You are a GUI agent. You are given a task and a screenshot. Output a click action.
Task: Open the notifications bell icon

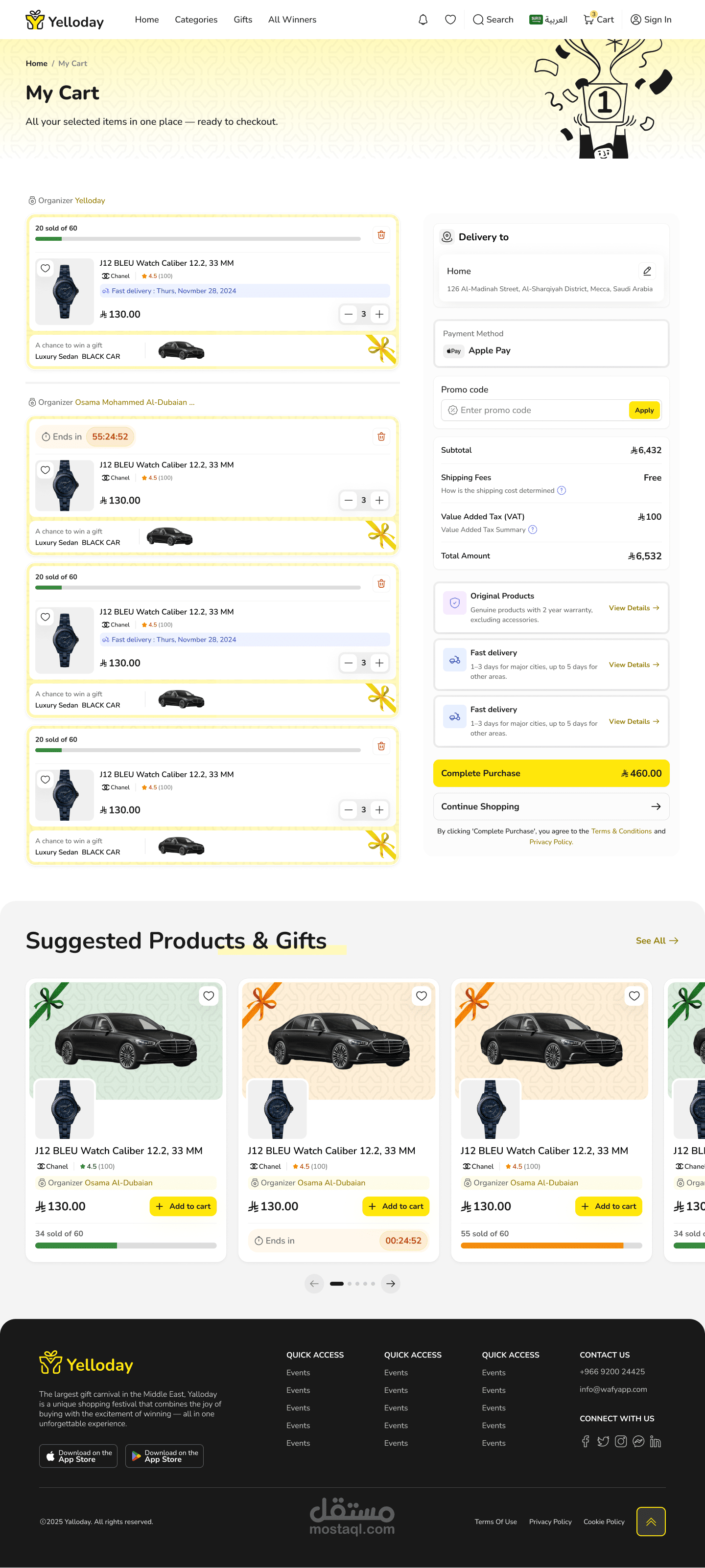tap(423, 20)
